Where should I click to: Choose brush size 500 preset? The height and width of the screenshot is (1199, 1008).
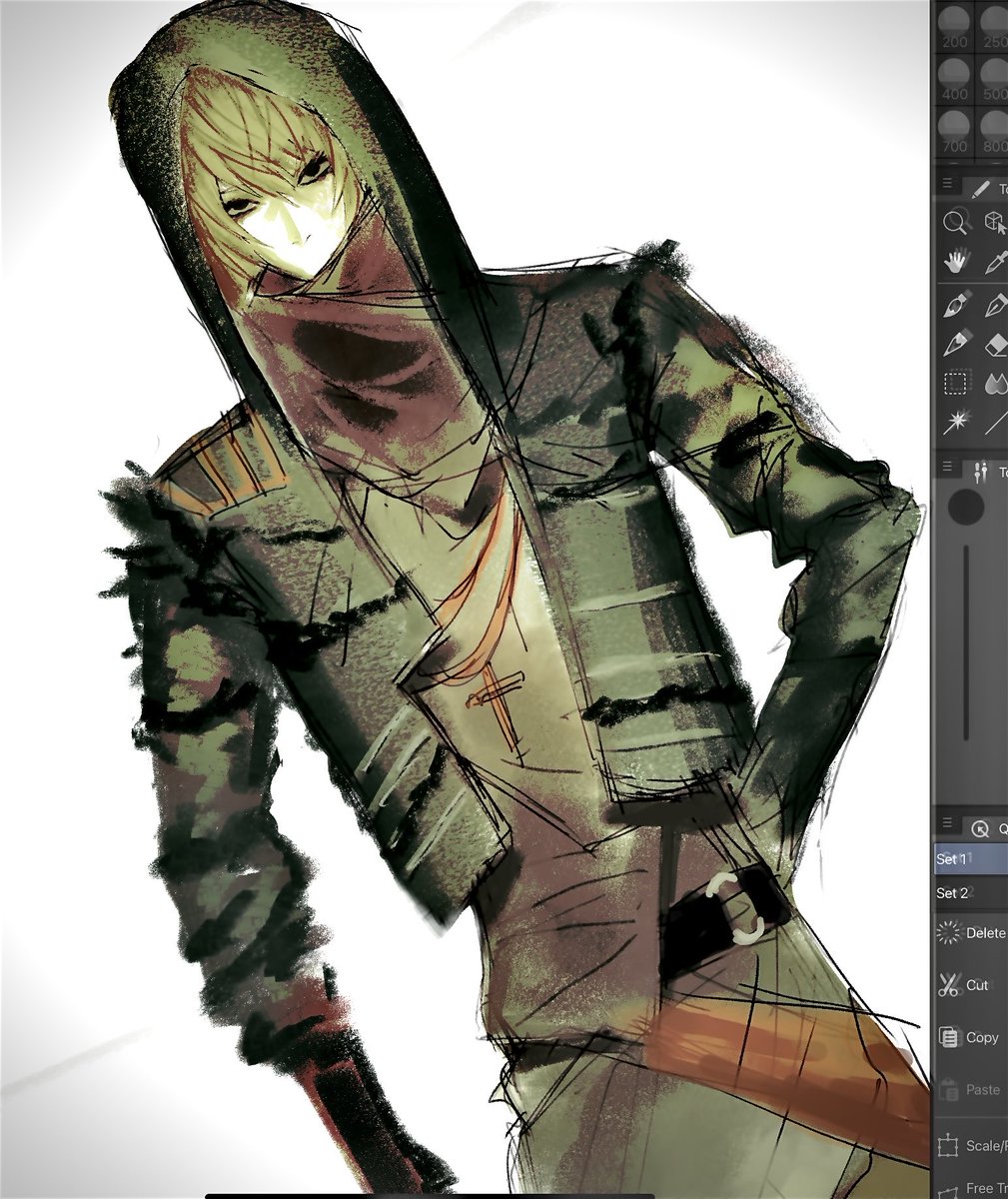tap(994, 79)
